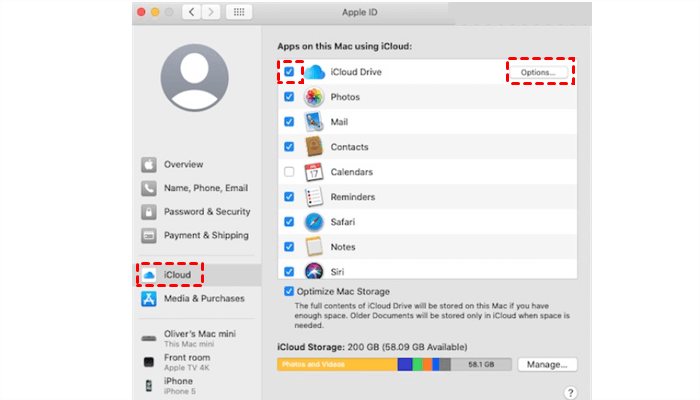The height and width of the screenshot is (400, 700).
Task: Show all preferences grid button
Action: (x=239, y=12)
